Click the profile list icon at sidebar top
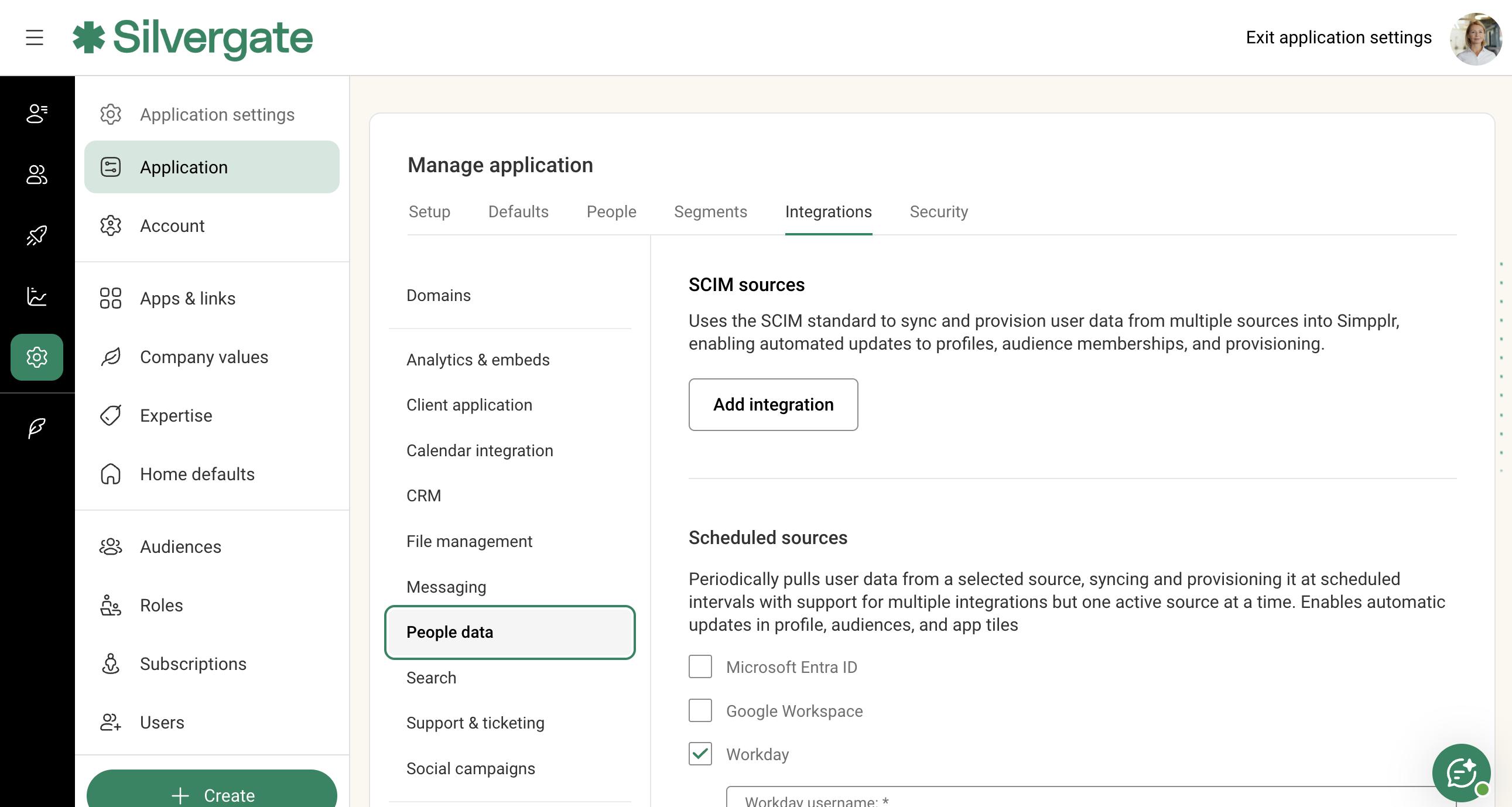The height and width of the screenshot is (807, 1512). (x=36, y=113)
